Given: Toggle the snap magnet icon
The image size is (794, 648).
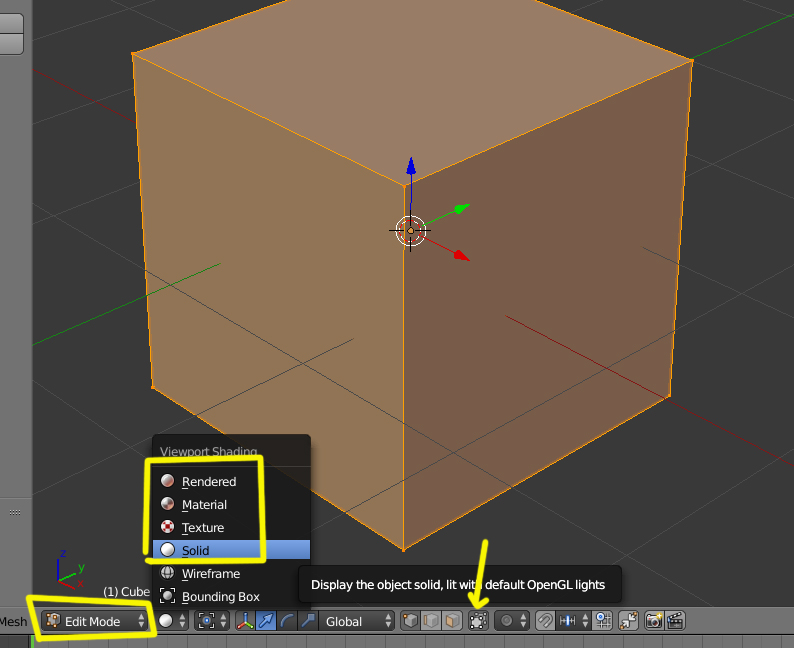Looking at the screenshot, I should 545,621.
